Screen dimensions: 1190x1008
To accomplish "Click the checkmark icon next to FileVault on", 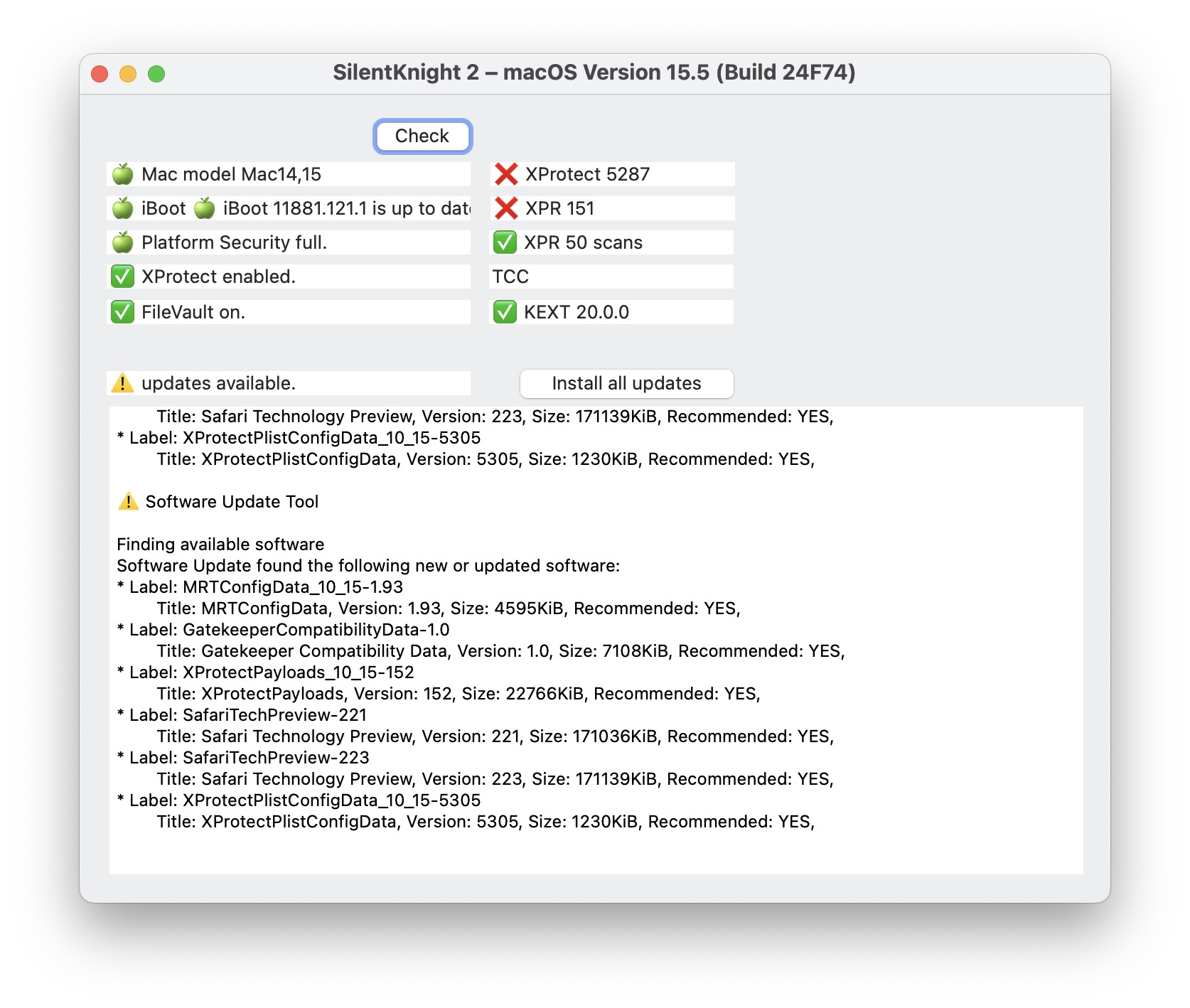I will pyautogui.click(x=122, y=311).
